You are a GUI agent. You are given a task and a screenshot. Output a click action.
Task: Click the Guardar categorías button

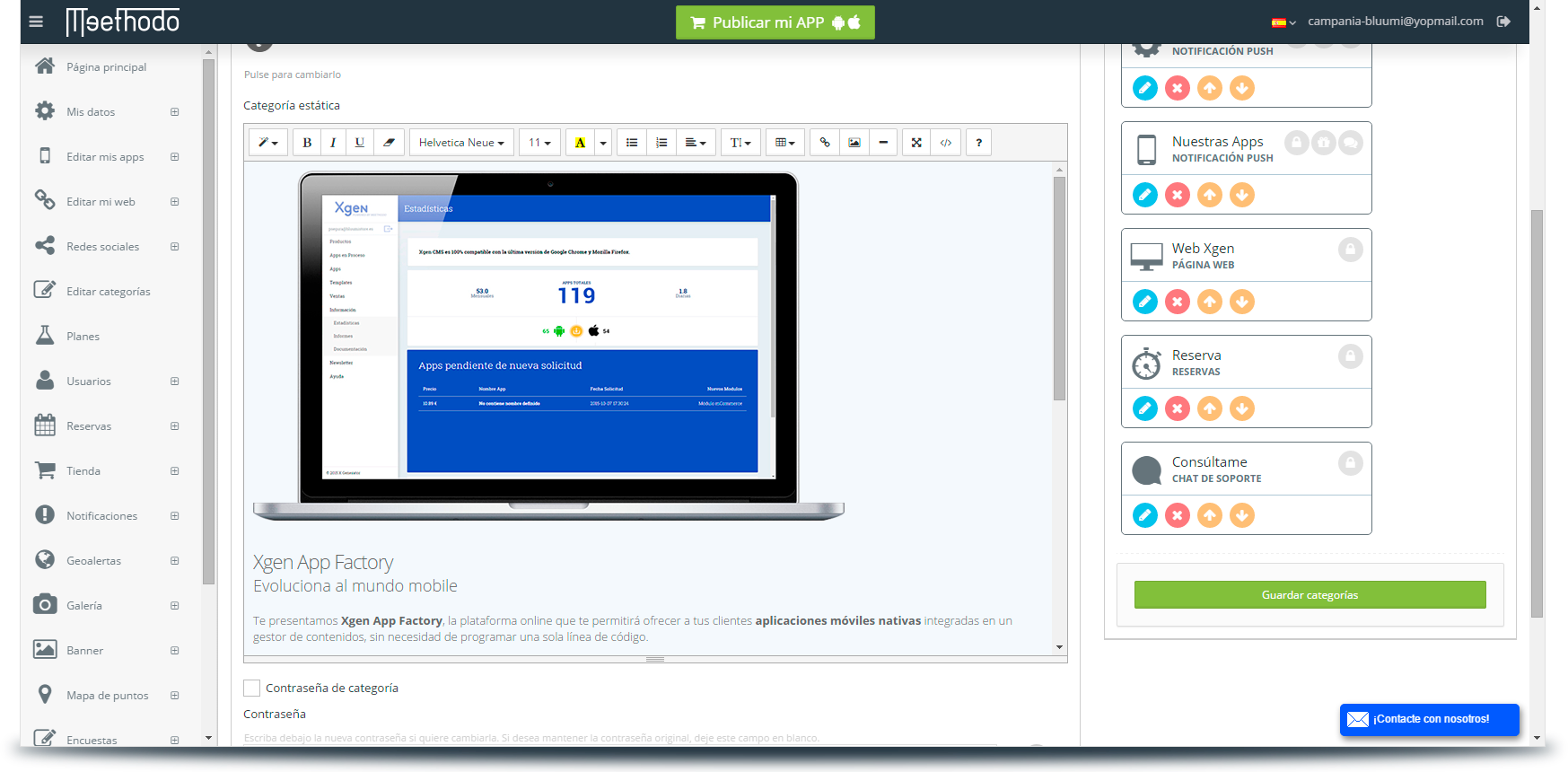tap(1310, 594)
